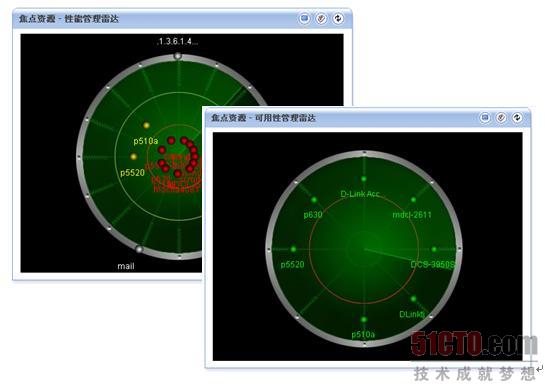Click blue monitor icon in availability radar header
The image size is (545, 390).
pos(485,118)
